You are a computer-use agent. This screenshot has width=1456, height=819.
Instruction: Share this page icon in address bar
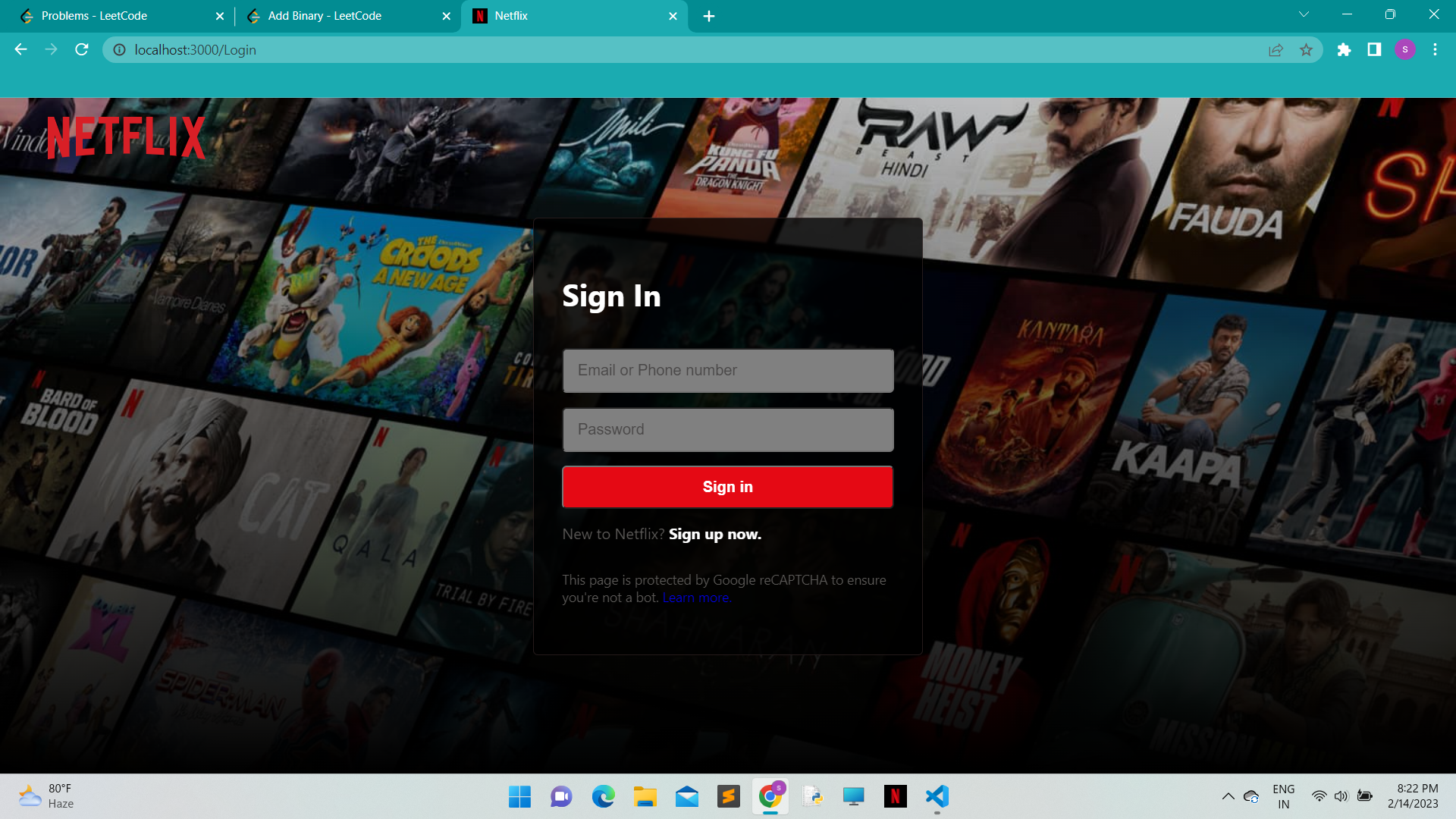pyautogui.click(x=1276, y=49)
